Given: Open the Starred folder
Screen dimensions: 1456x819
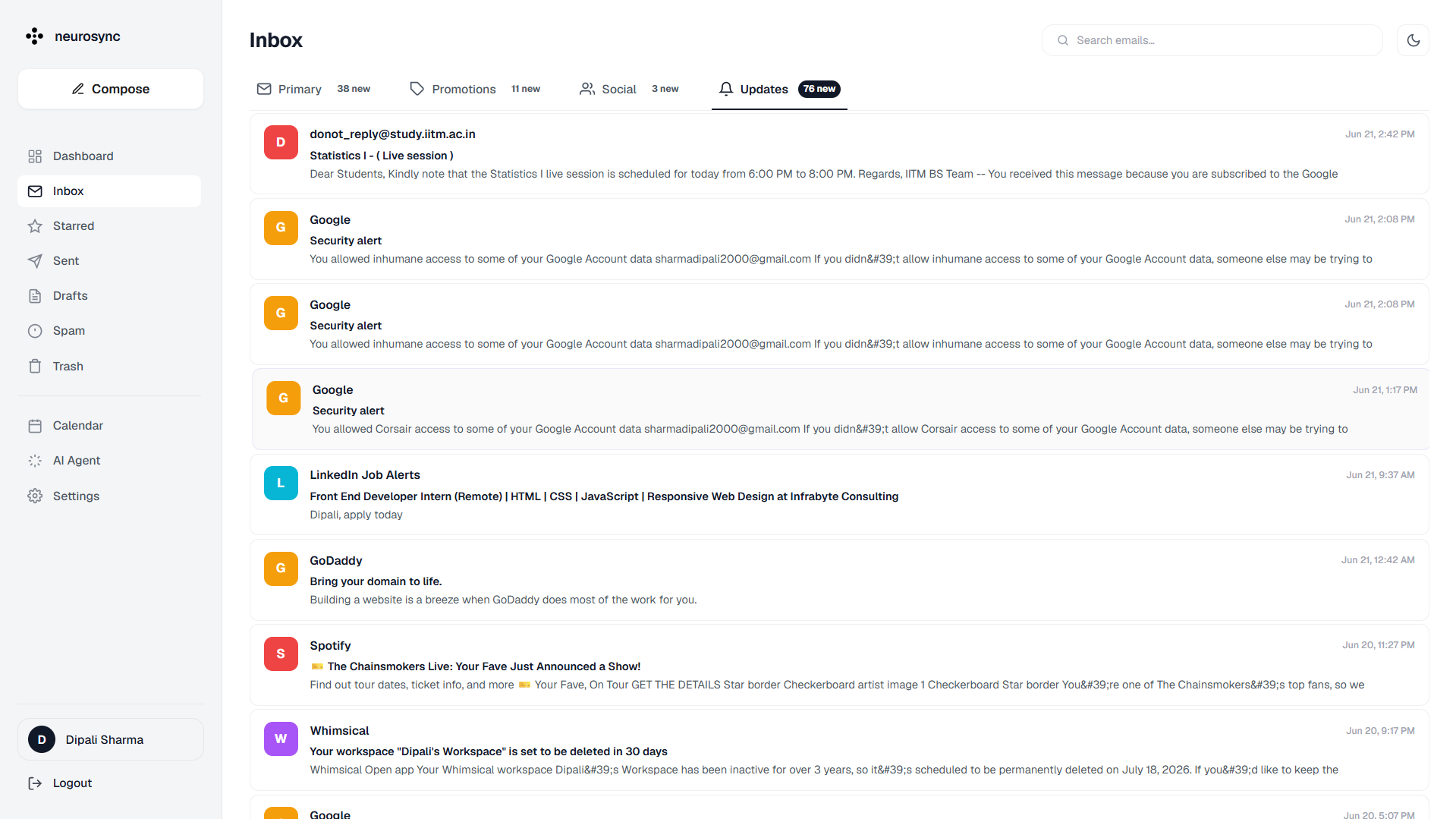Looking at the screenshot, I should [109, 226].
